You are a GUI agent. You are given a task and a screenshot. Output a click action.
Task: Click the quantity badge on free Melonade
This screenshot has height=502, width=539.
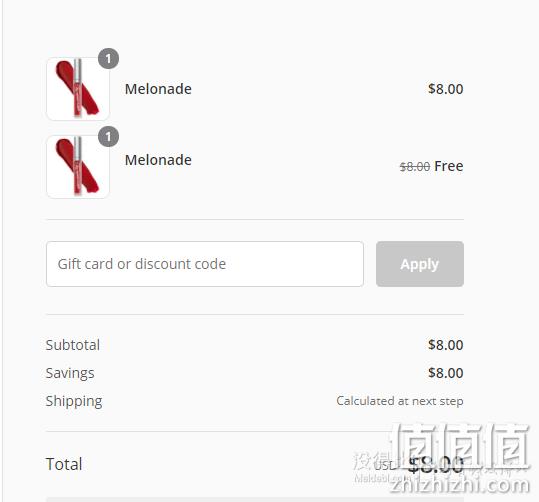[109, 137]
